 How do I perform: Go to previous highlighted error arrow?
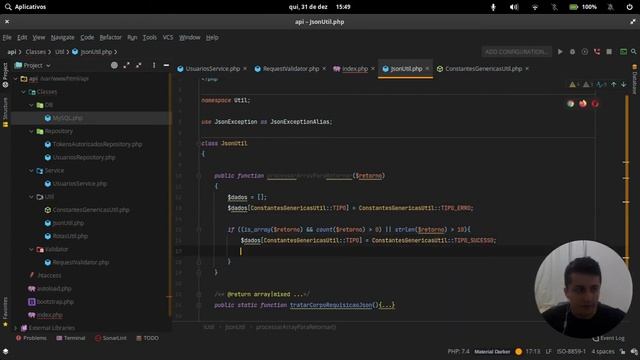613,84
